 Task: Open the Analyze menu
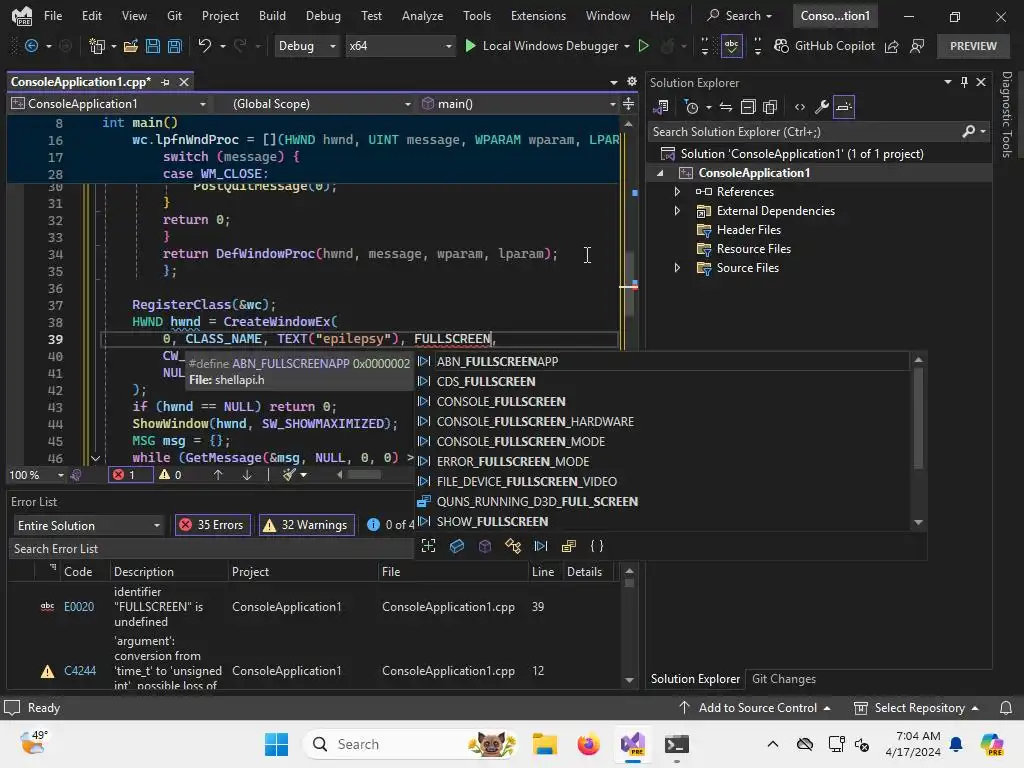click(423, 16)
